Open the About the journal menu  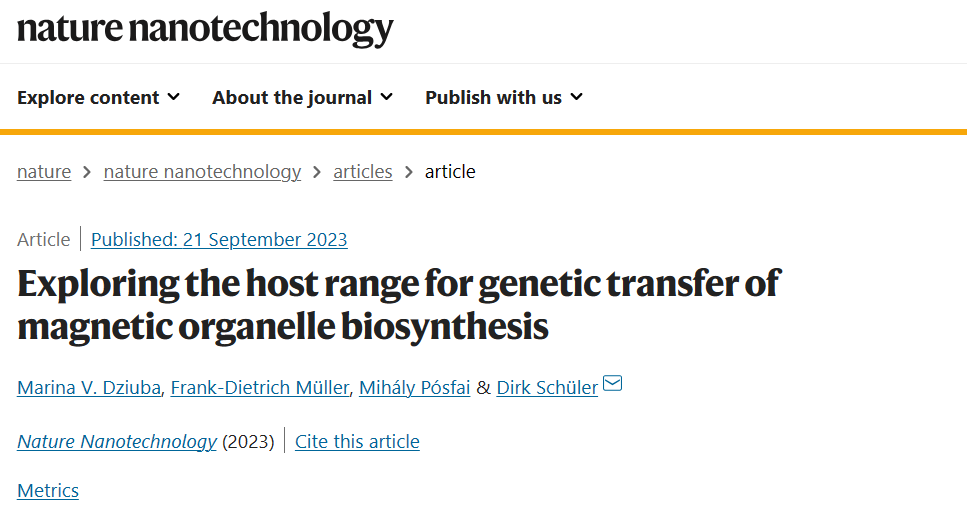(x=303, y=97)
